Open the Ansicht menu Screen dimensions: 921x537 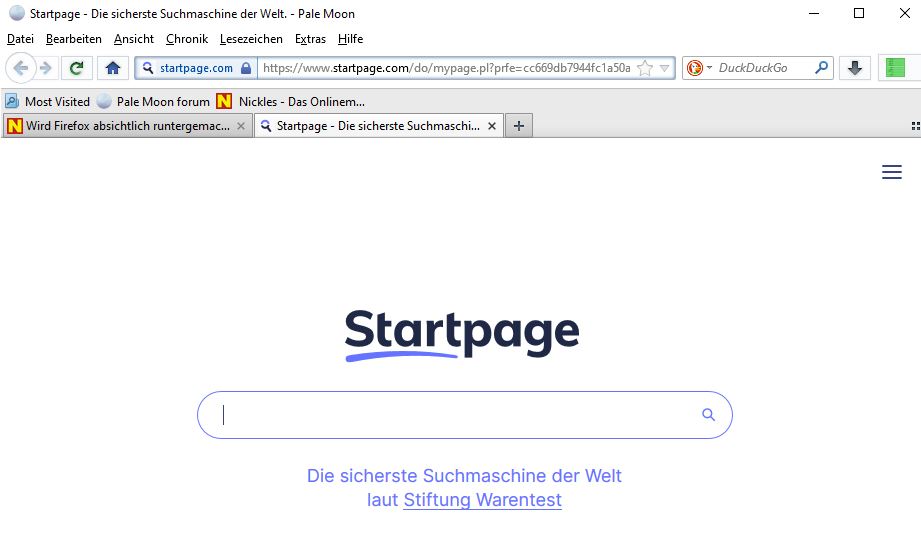click(134, 39)
